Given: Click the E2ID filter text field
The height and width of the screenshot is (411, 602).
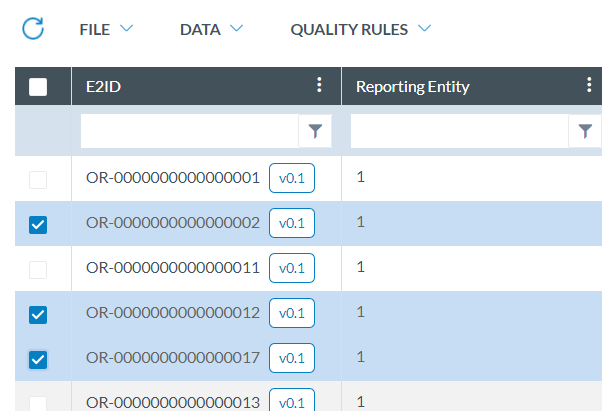Looking at the screenshot, I should tap(189, 131).
